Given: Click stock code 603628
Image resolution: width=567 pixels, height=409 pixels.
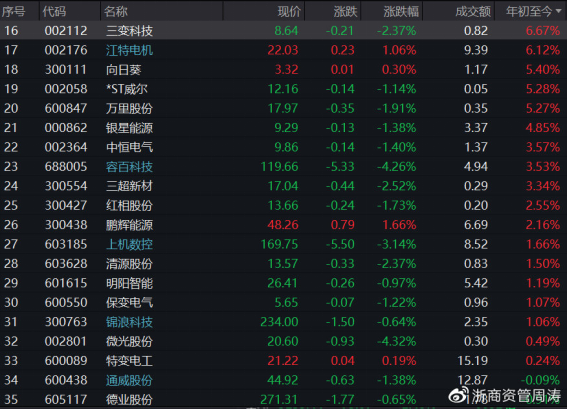Looking at the screenshot, I should (66, 264).
